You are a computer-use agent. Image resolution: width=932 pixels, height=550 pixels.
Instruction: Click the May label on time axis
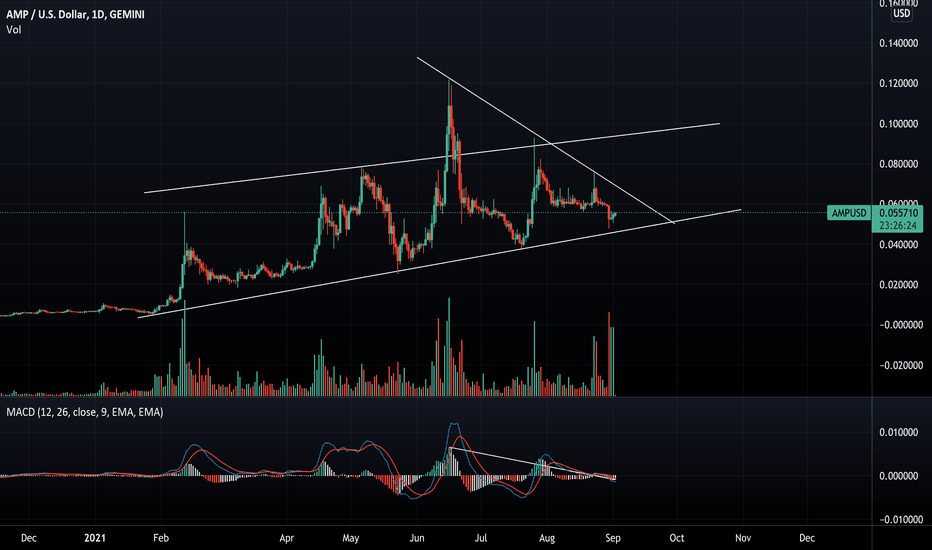pyautogui.click(x=351, y=538)
